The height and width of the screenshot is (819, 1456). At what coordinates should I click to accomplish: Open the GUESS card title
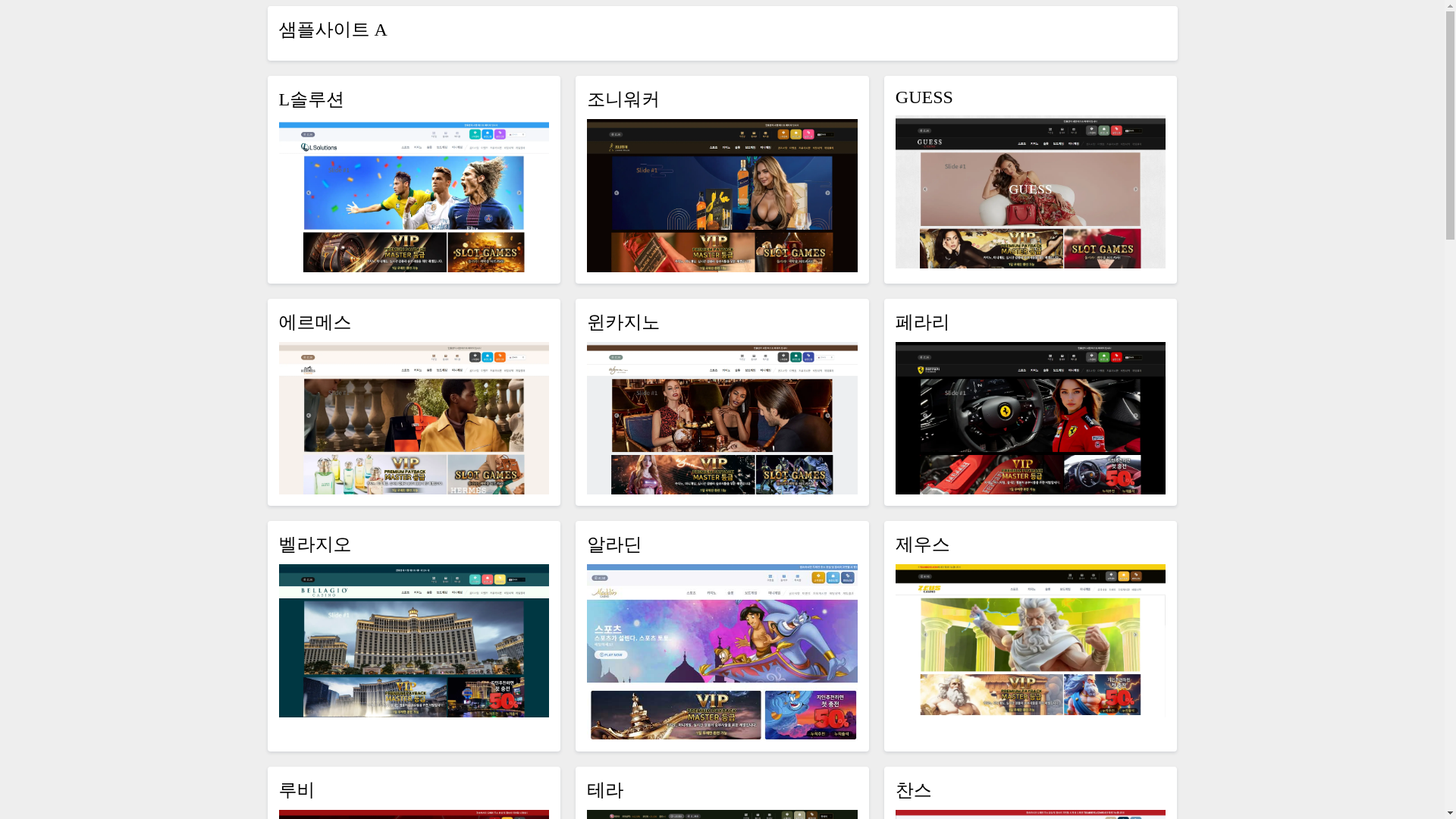point(924,98)
